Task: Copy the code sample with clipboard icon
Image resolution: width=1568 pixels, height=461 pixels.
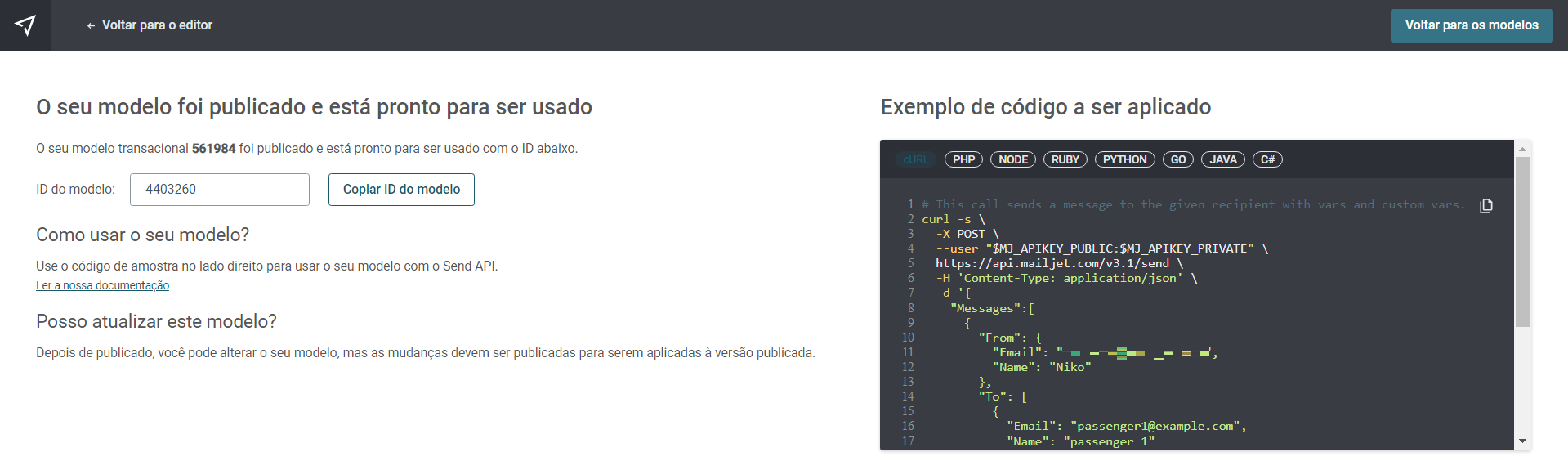Action: coord(1486,206)
